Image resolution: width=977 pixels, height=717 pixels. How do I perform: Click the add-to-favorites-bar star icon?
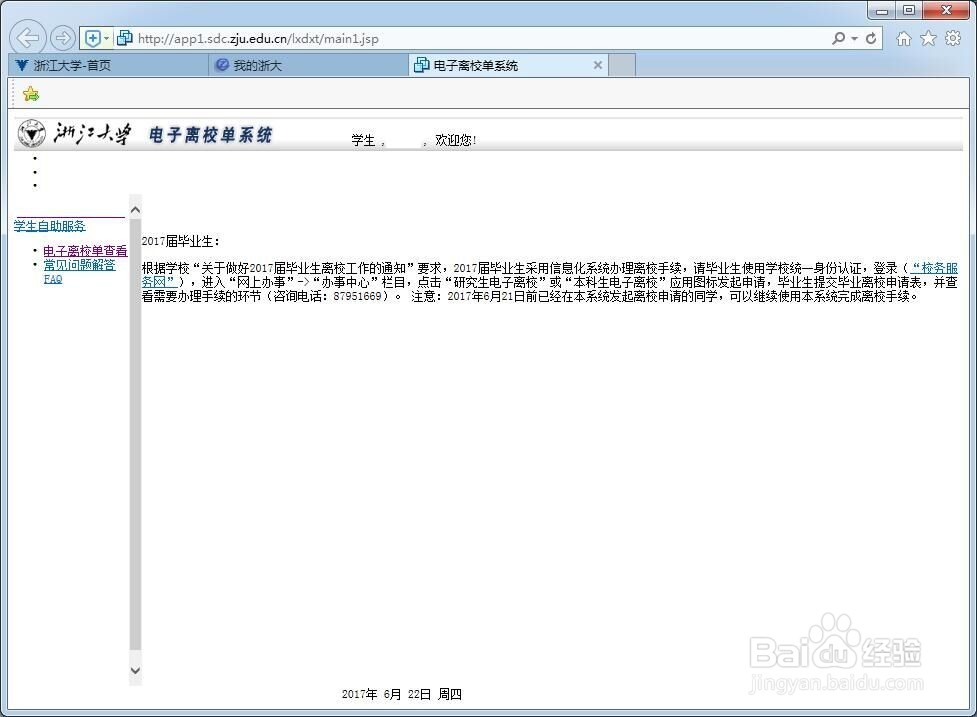pos(30,93)
